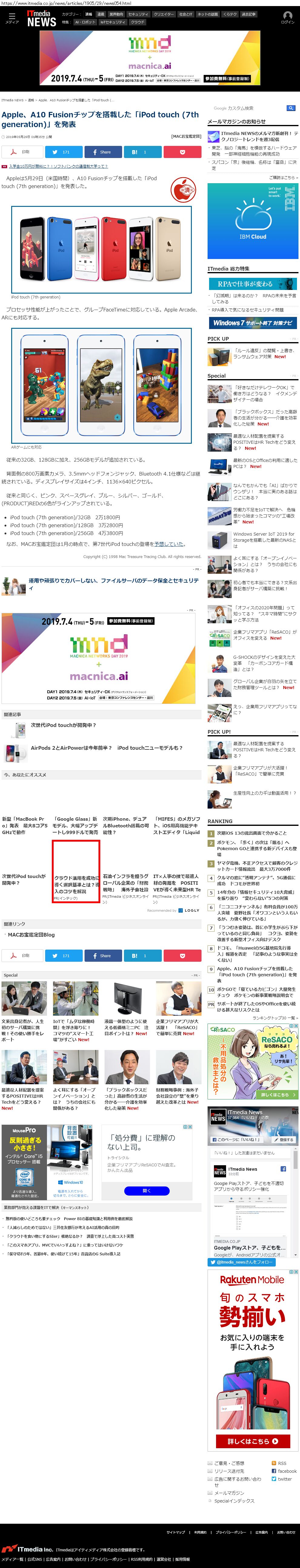The image size is (300, 1568).
Task: Open AirPods 2とAirPower related article
Action: (x=107, y=748)
